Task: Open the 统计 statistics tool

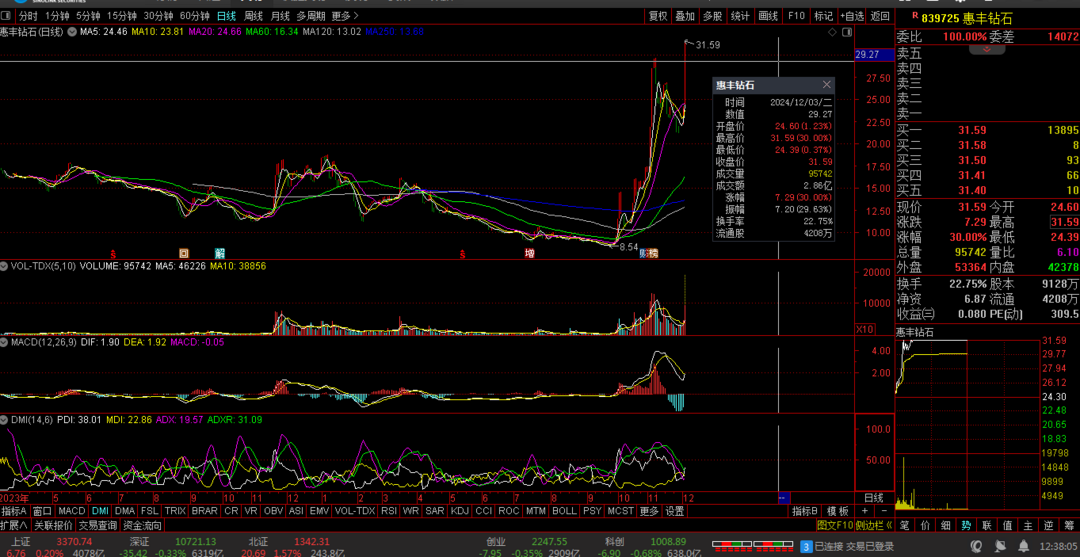Action: tap(740, 15)
